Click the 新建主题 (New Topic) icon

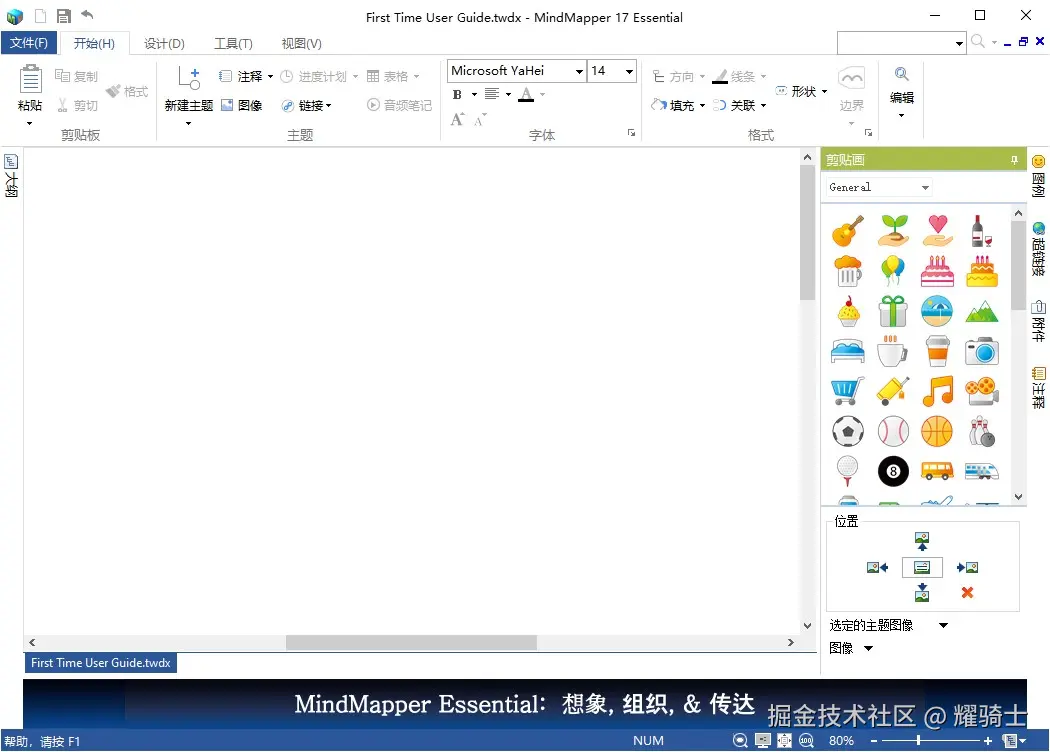189,78
